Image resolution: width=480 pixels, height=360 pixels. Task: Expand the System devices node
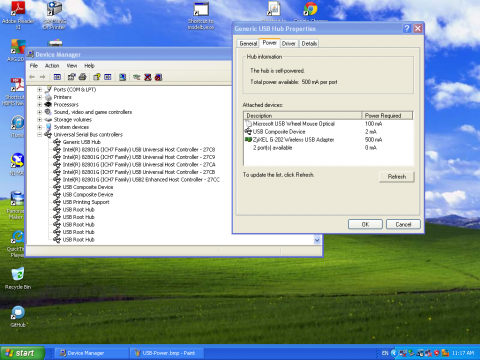point(39,127)
